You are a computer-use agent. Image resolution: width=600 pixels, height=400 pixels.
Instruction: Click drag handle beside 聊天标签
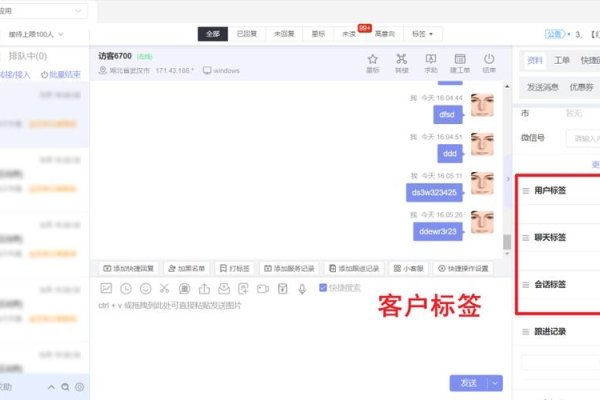pyautogui.click(x=526, y=238)
